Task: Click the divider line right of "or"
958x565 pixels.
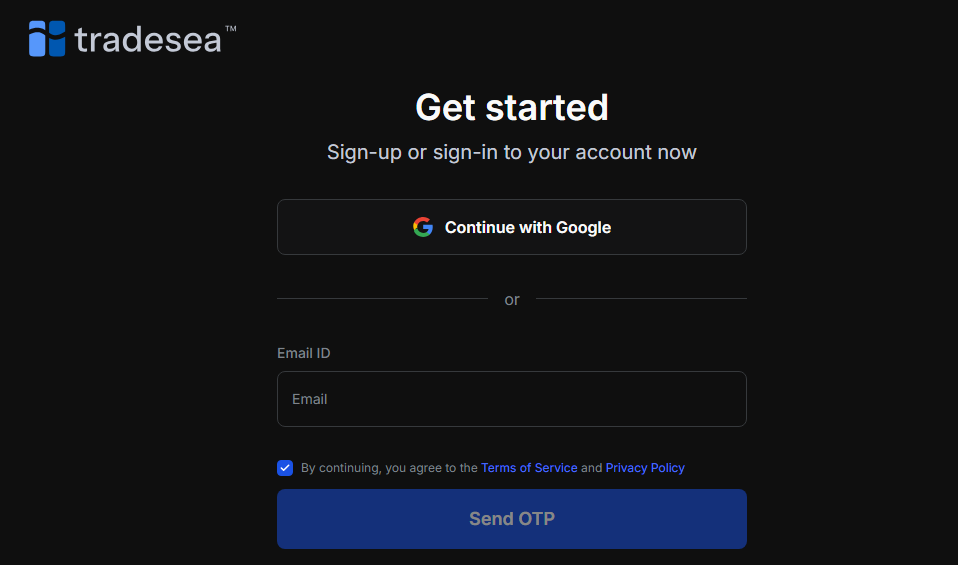Action: click(x=641, y=298)
